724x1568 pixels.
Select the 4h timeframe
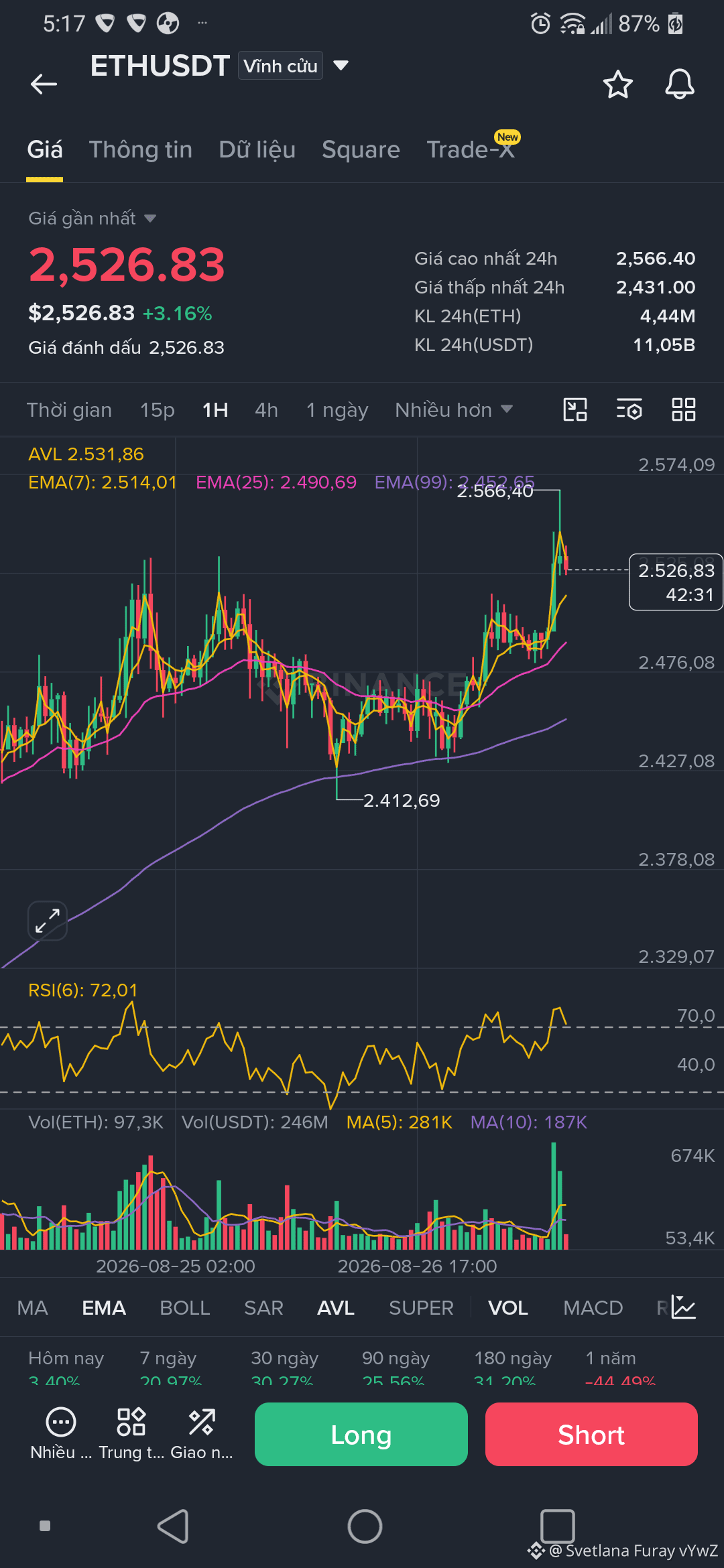(266, 409)
